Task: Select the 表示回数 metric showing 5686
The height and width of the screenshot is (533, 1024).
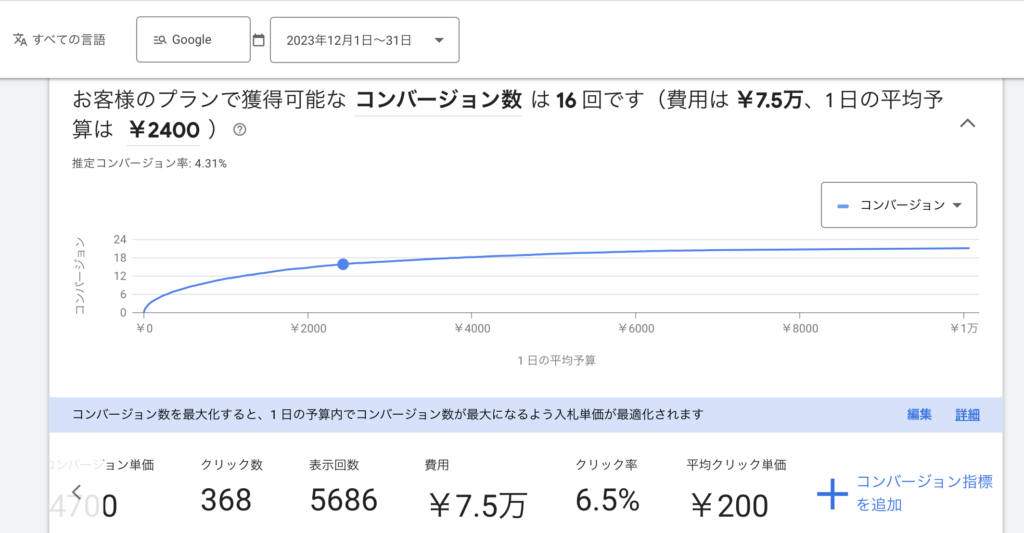Action: pos(343,488)
